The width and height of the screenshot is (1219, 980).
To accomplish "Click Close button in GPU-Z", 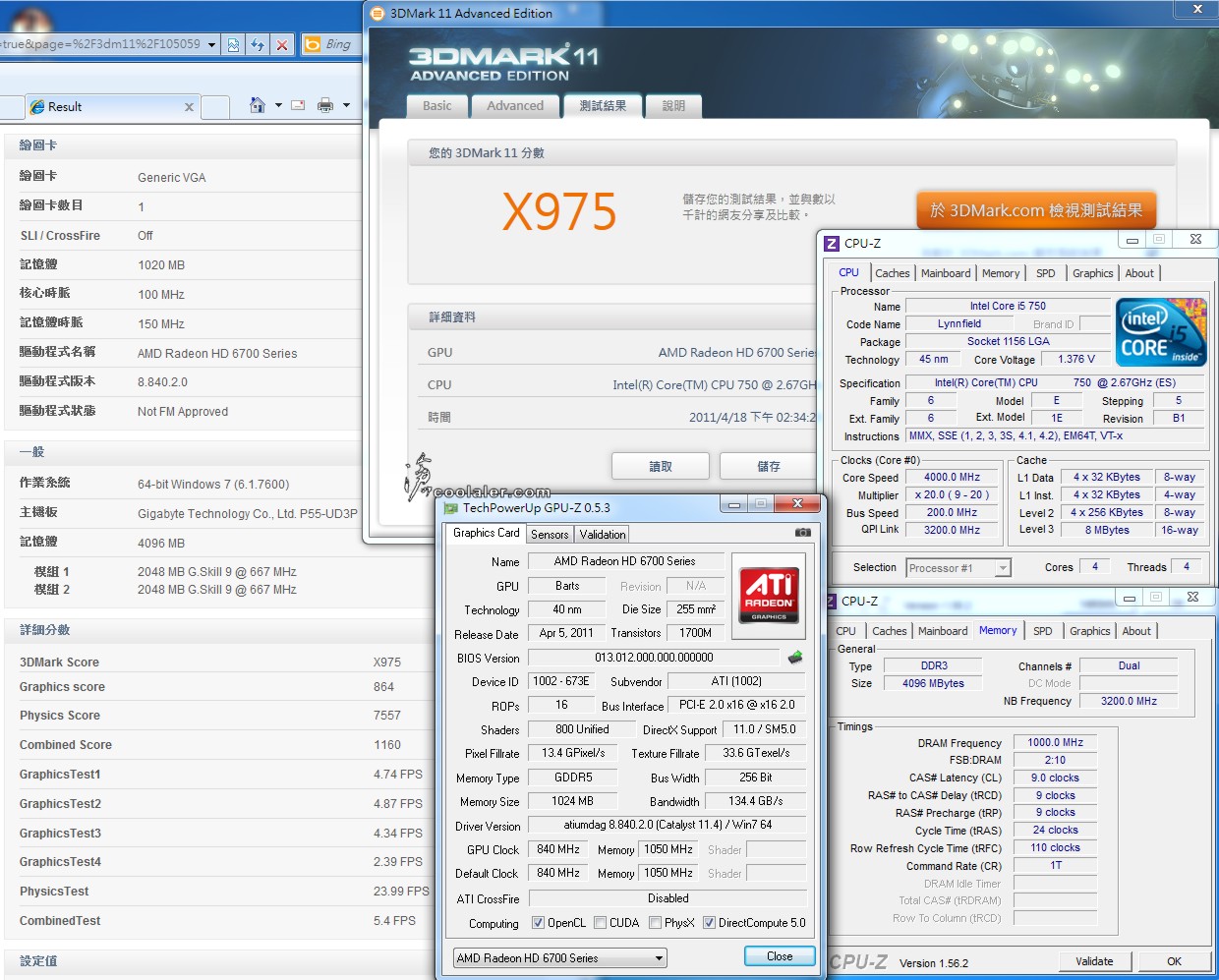I will [780, 956].
